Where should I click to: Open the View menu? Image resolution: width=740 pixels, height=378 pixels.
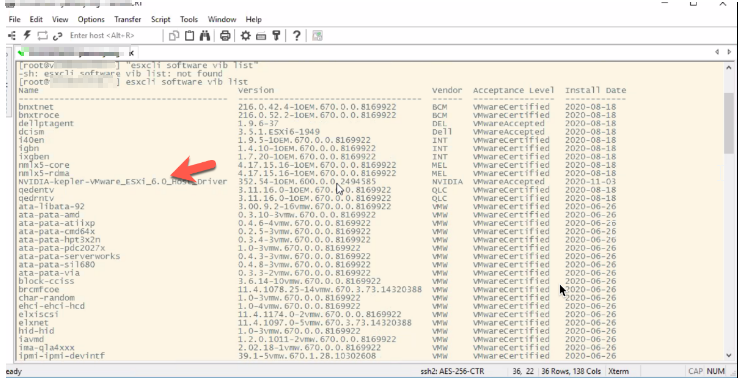(60, 19)
